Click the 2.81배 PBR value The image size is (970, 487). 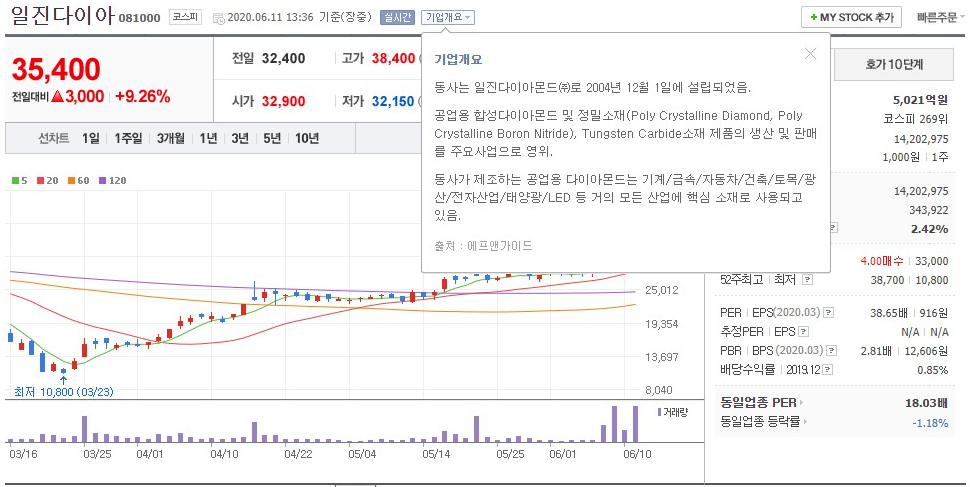click(x=876, y=351)
